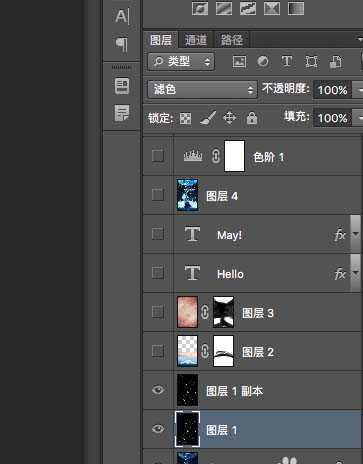The height and width of the screenshot is (464, 363).
Task: Switch to the 通道 tab
Action: tap(196, 40)
